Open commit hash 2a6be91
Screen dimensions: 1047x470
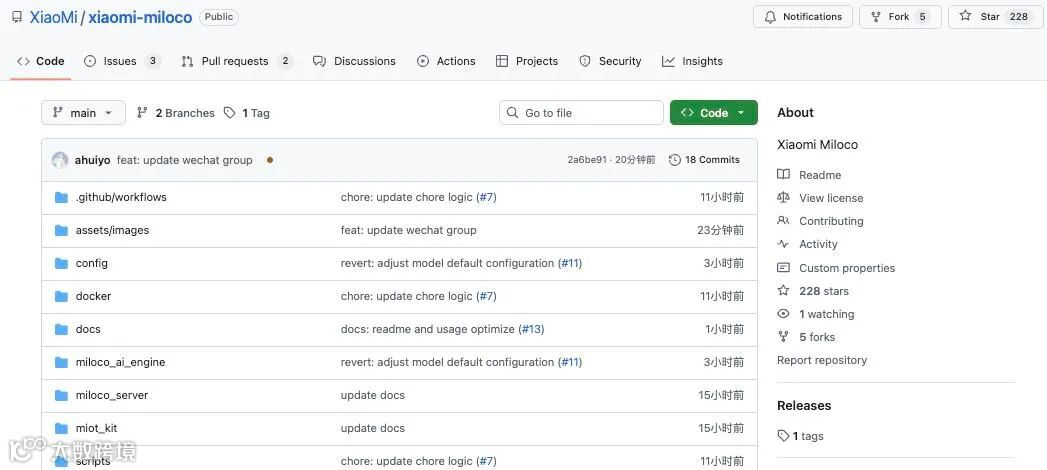[x=587, y=160]
